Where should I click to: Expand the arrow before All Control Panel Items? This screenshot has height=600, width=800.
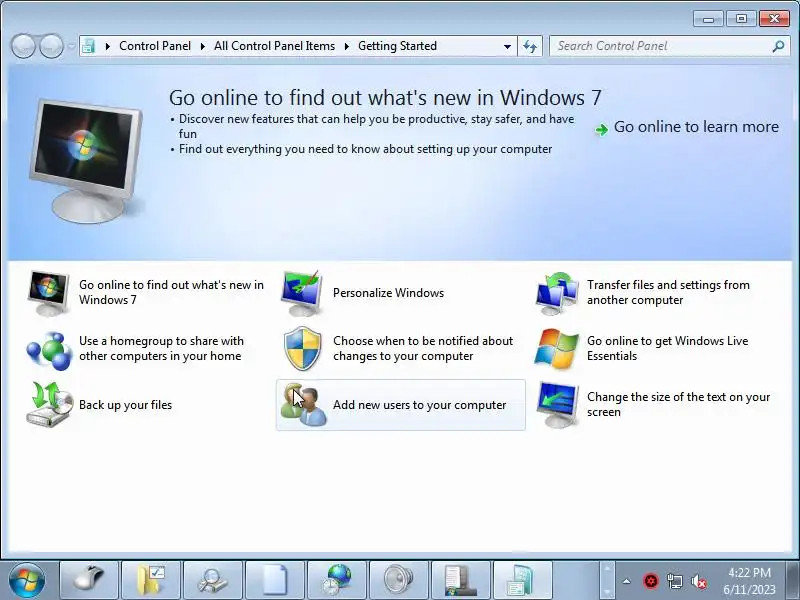[203, 46]
